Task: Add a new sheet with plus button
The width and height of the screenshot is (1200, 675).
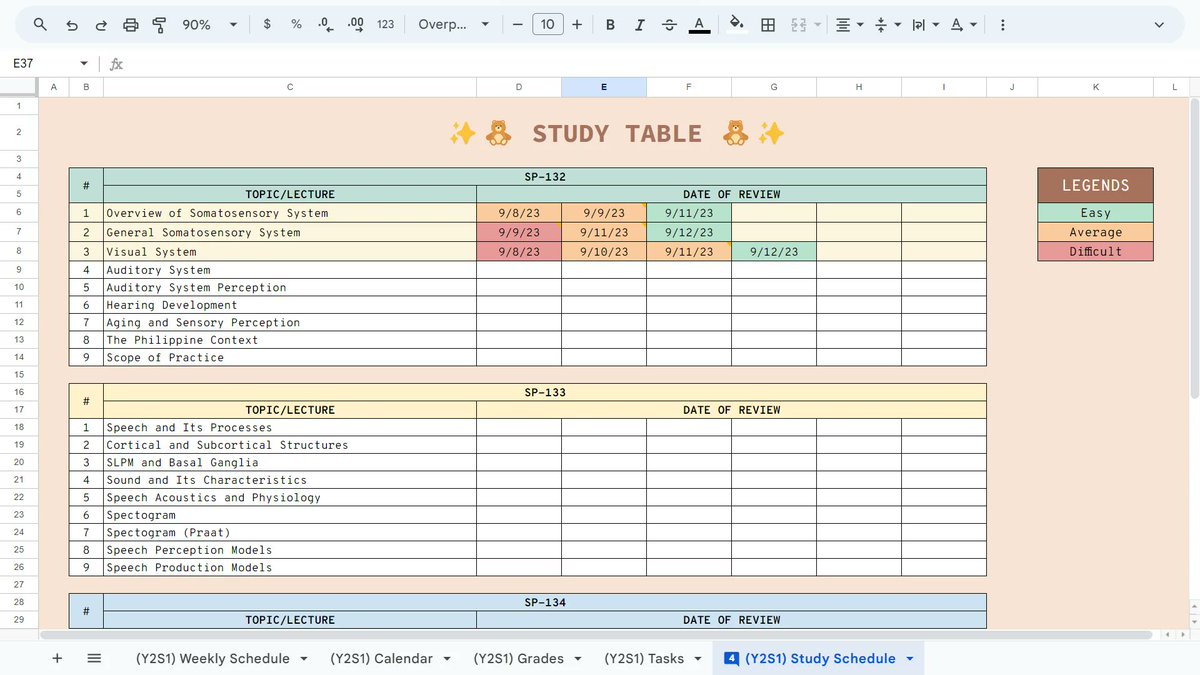Action: [x=57, y=658]
